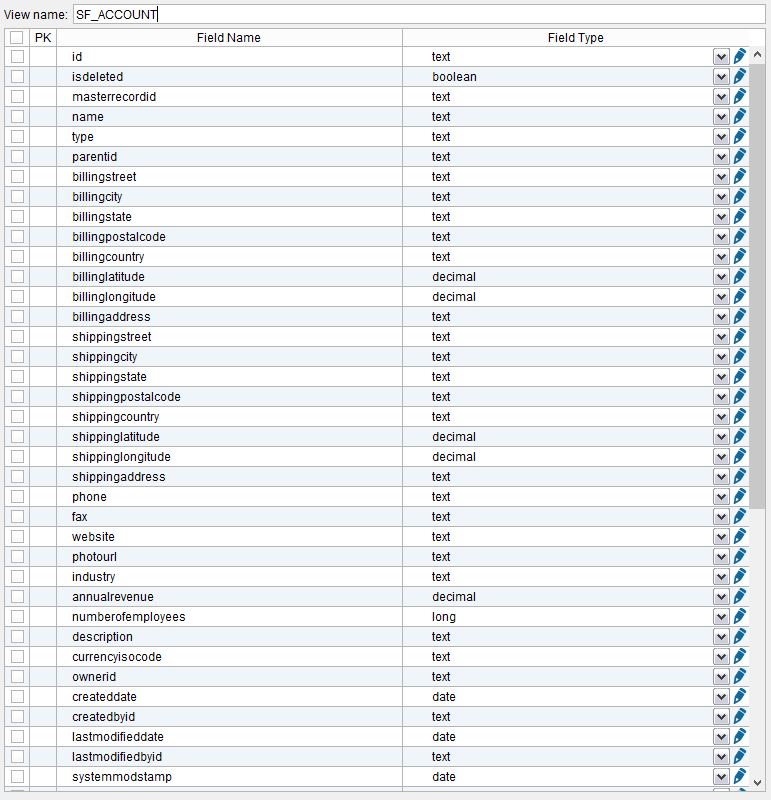Click pencil icon in lastmodifieddate row
The width and height of the screenshot is (771, 800).
click(x=739, y=736)
